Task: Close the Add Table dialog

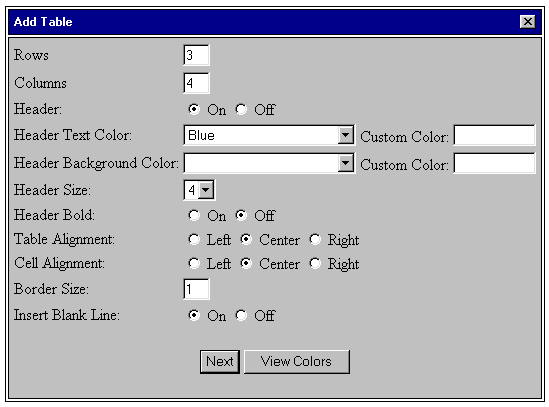Action: point(528,22)
